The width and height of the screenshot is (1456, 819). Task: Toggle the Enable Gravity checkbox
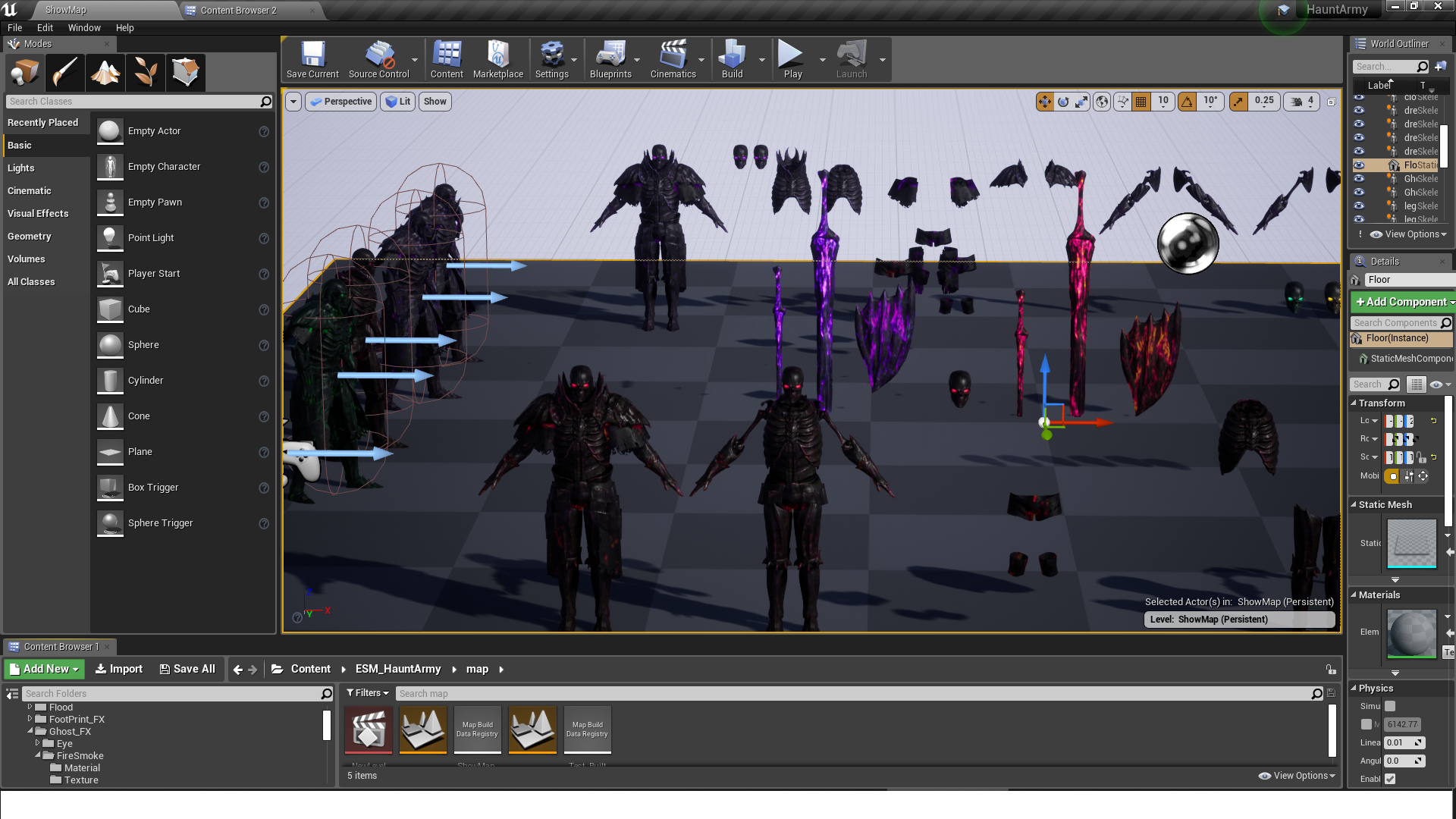pos(1390,779)
